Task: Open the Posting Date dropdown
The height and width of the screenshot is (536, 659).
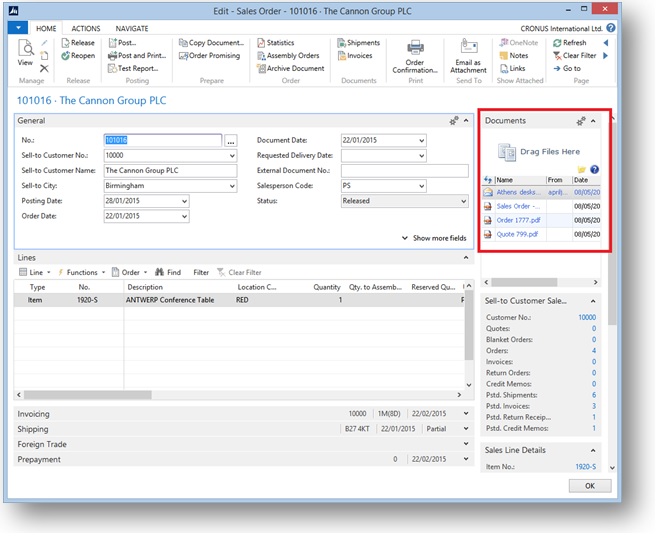Action: (x=184, y=201)
